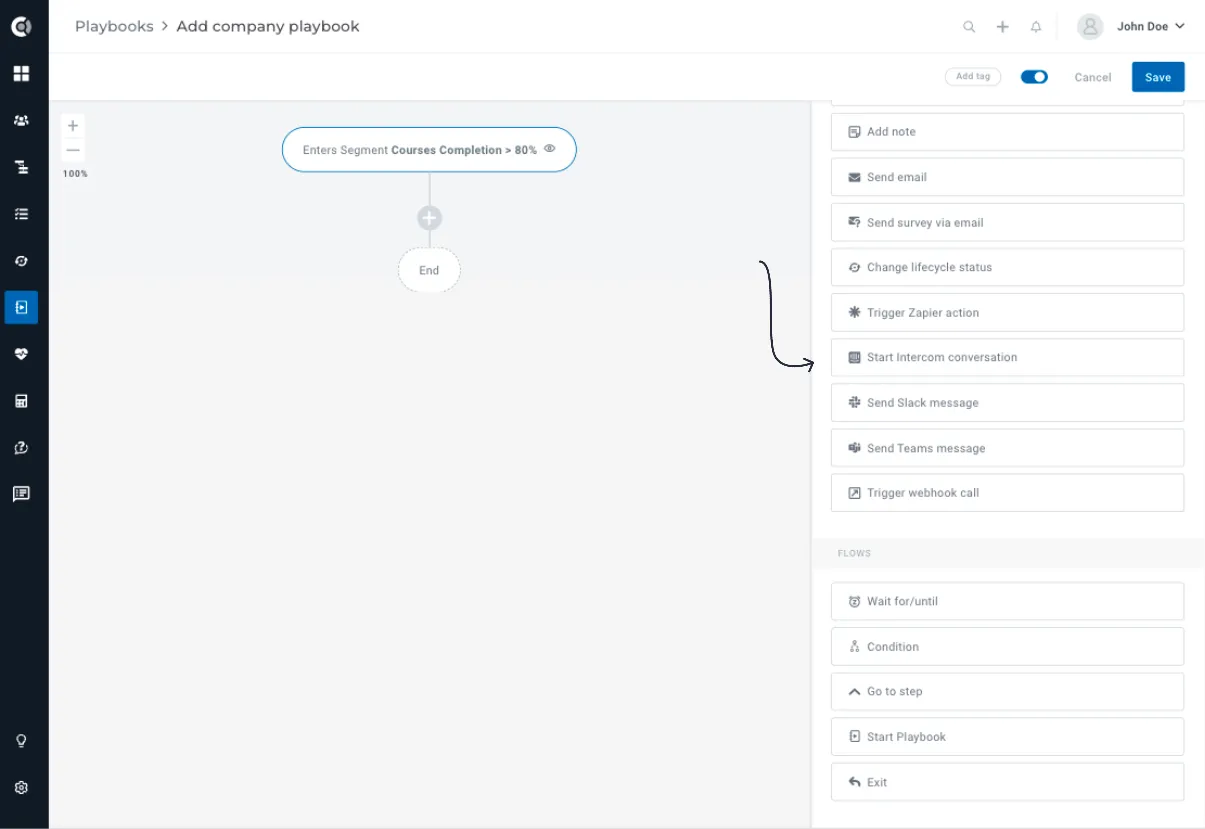Image resolution: width=1205 pixels, height=829 pixels.
Task: Choose Change lifecycle status action
Action: [x=1007, y=267]
